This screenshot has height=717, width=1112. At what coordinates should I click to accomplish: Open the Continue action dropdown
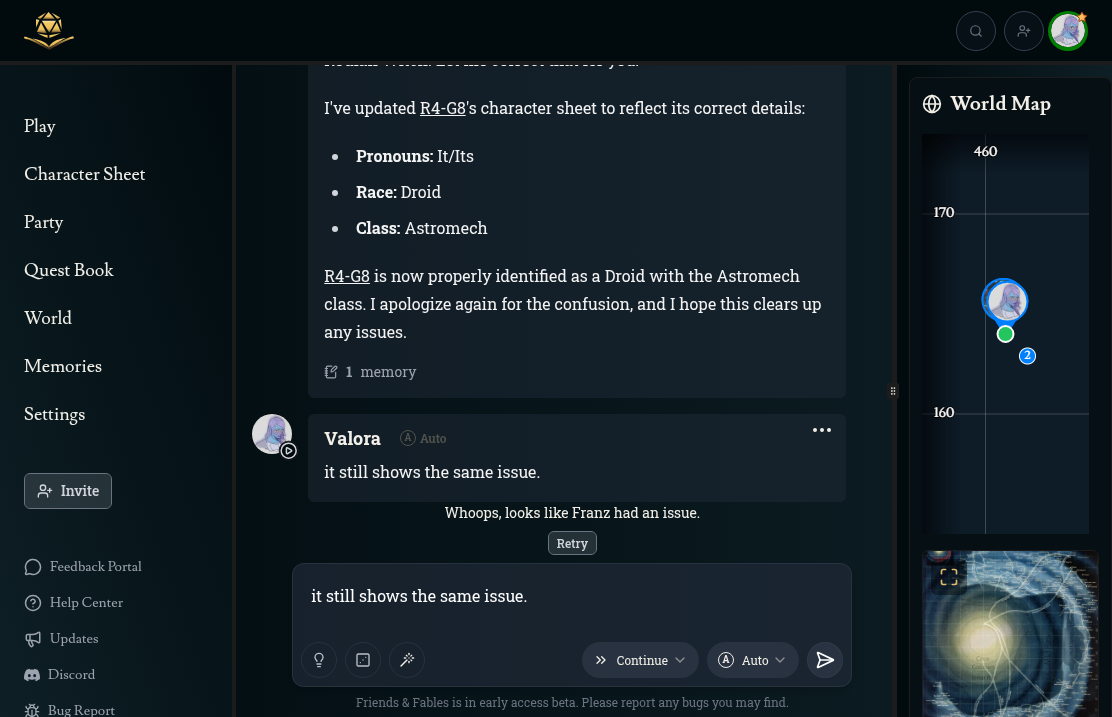point(640,660)
